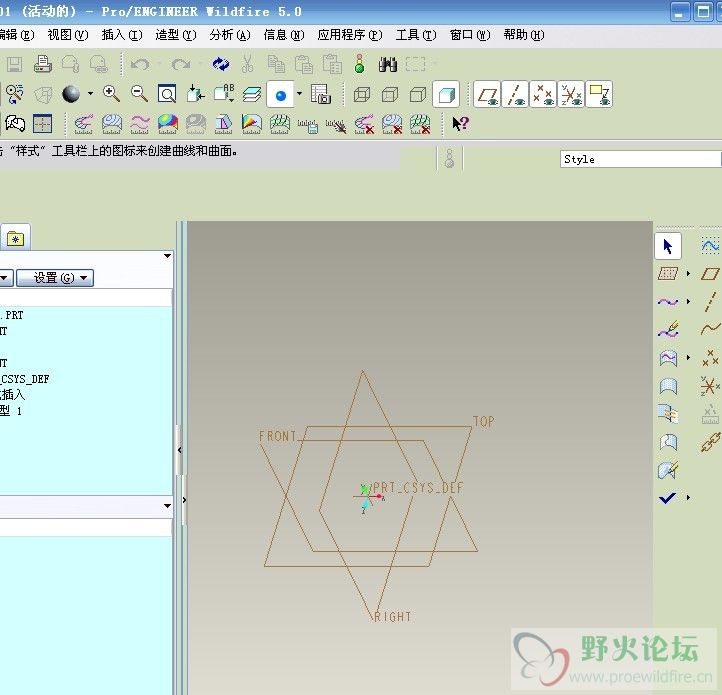Click the zoom in magnifier icon
The image size is (722, 695).
[x=111, y=94]
